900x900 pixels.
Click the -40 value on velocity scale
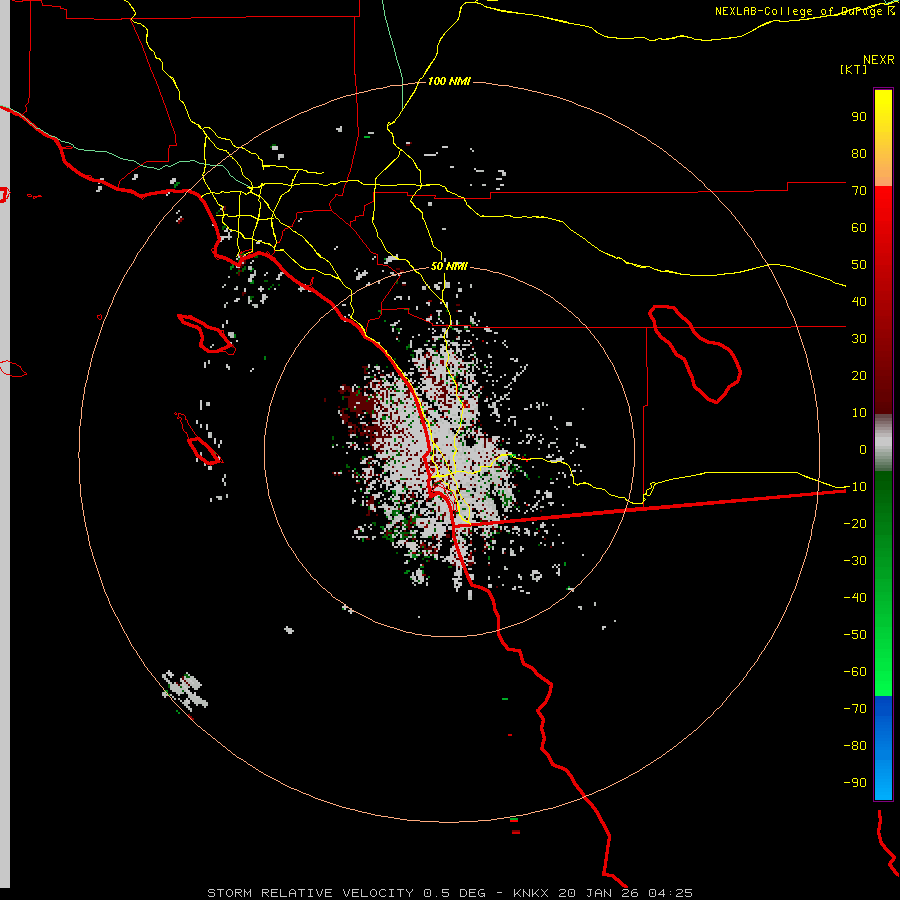(855, 598)
